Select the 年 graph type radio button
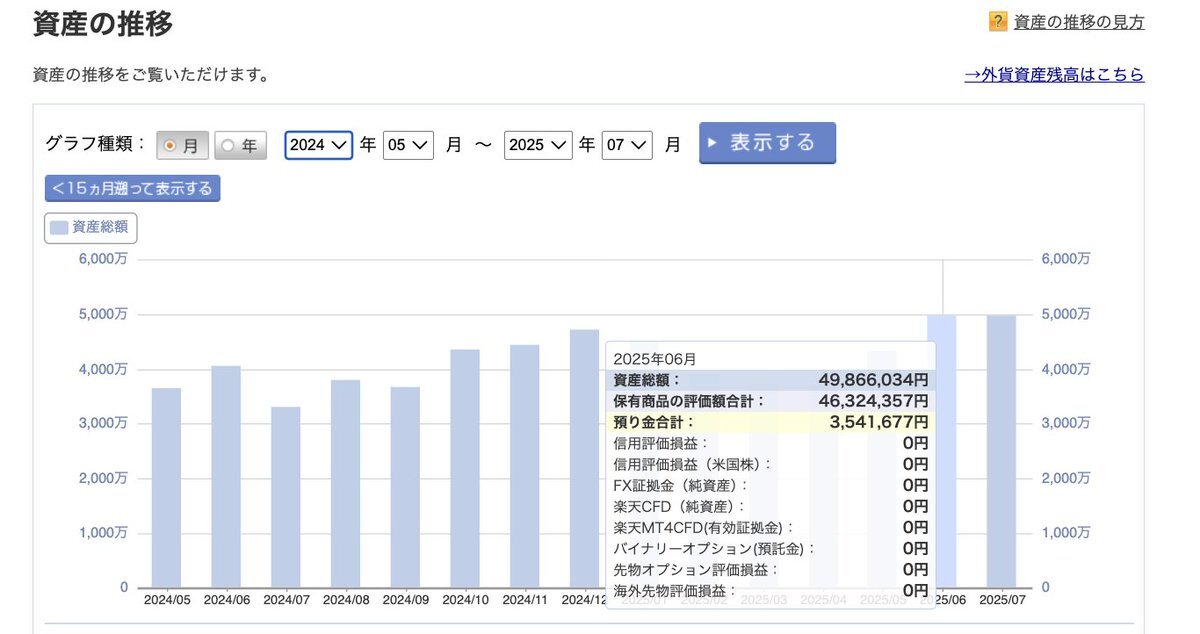This screenshot has height=634, width=1200. 240,145
